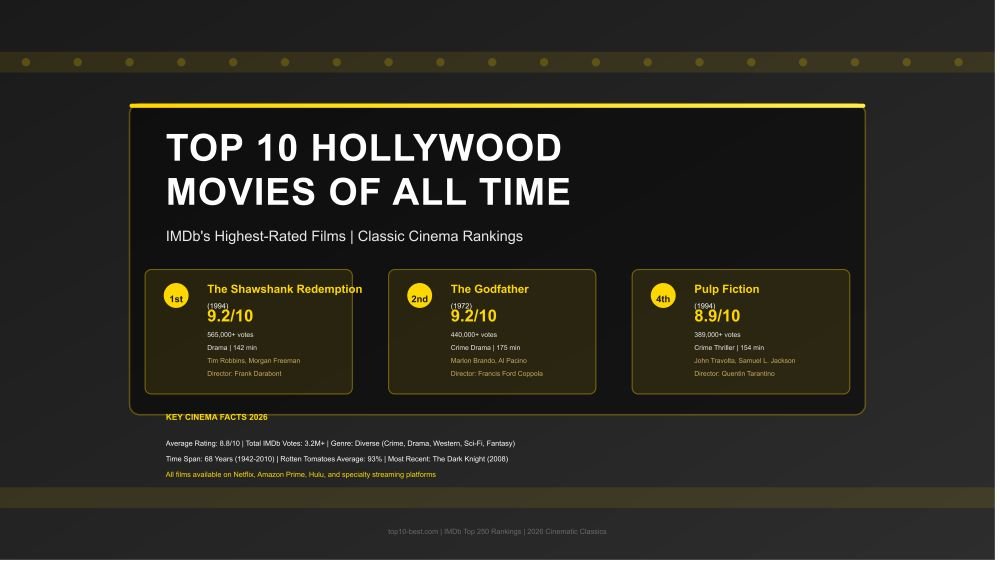The image size is (1000, 565).
Task: Click the Crime Drama | 175 min line
Action: (x=487, y=349)
